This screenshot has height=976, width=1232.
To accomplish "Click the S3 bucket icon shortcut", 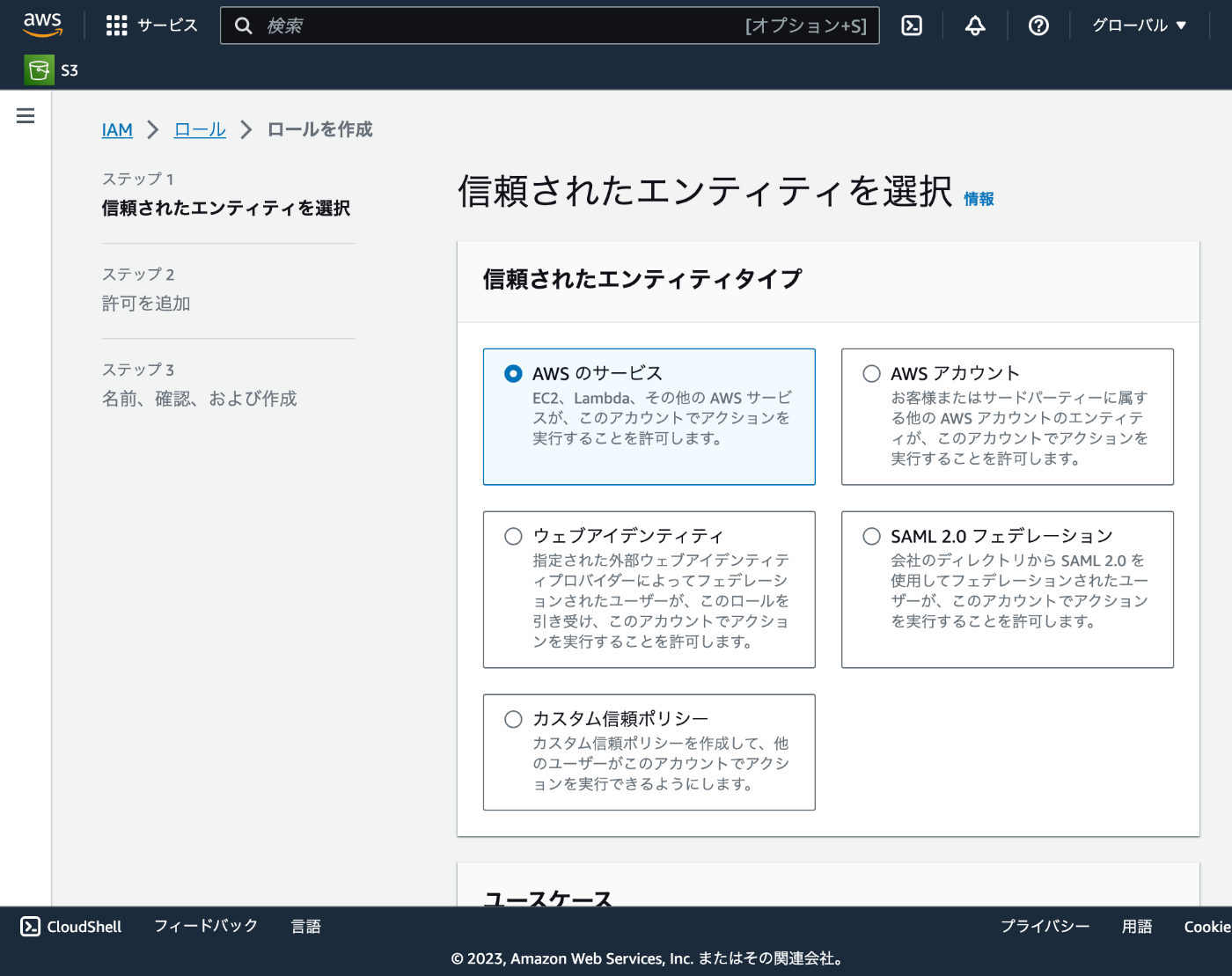I will click(39, 70).
